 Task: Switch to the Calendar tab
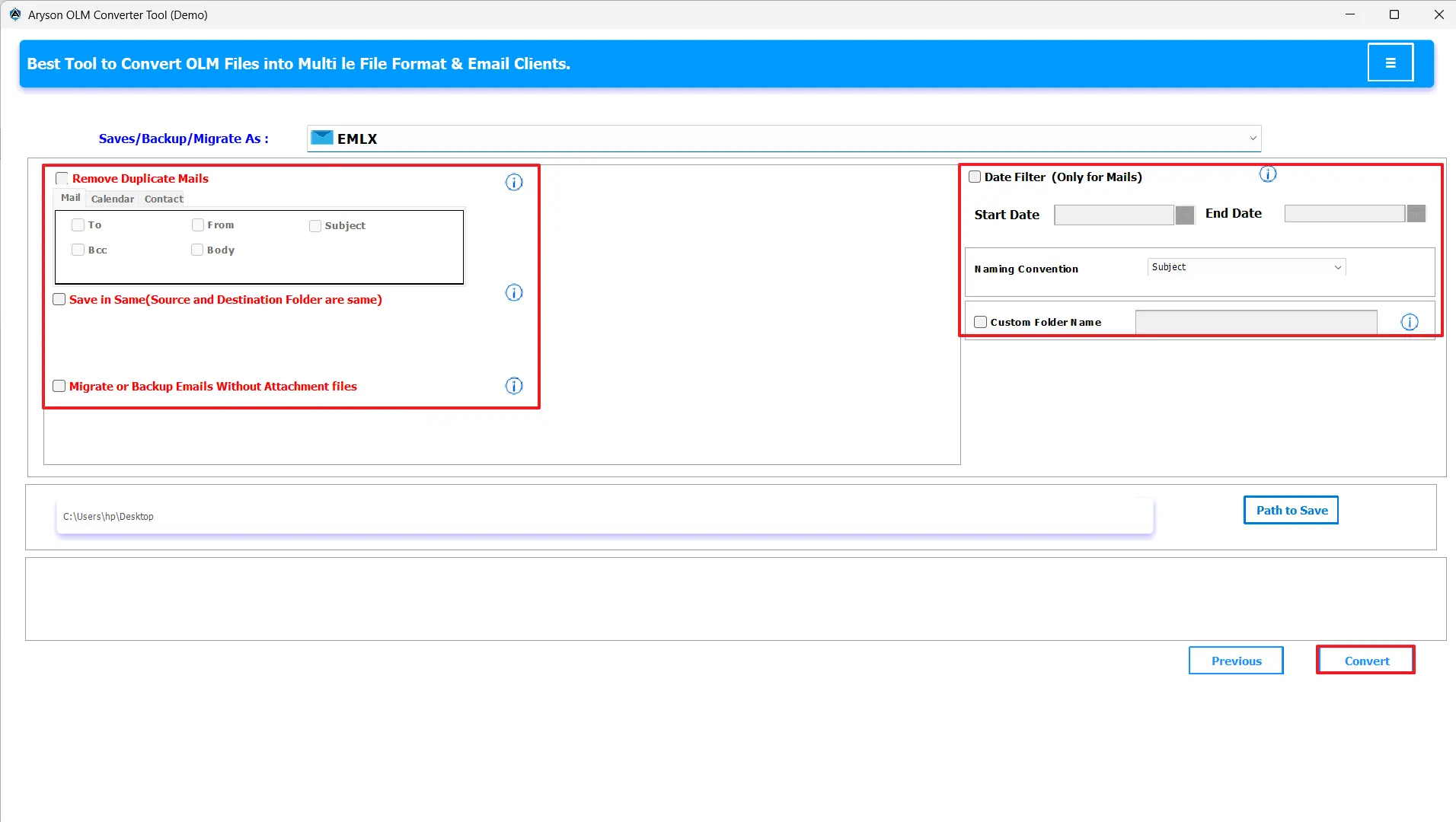tap(113, 199)
